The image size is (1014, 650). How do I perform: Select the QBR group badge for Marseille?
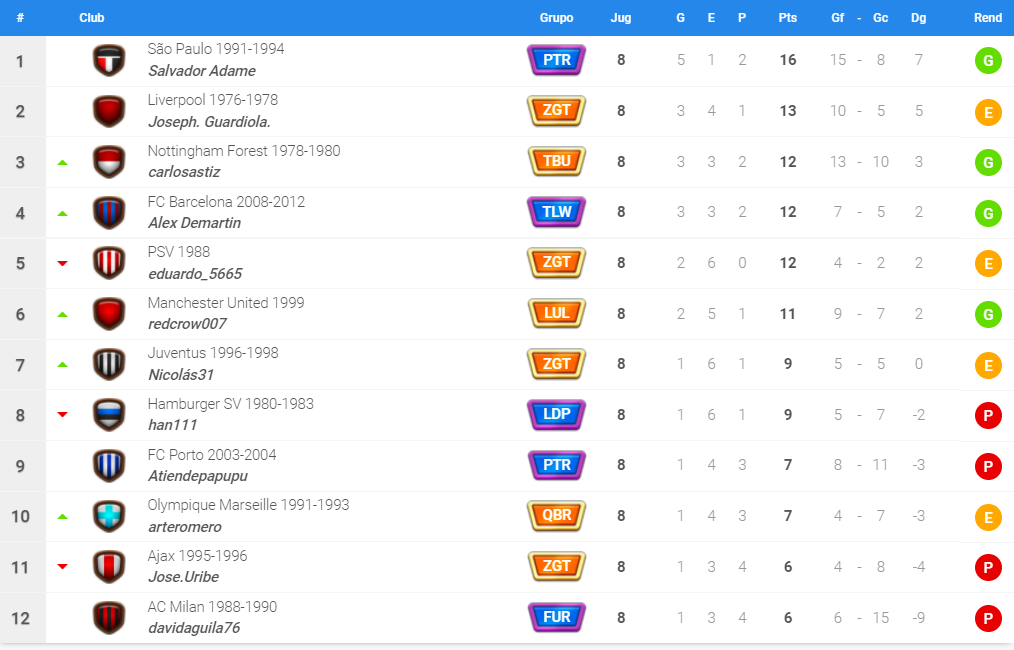coord(556,515)
